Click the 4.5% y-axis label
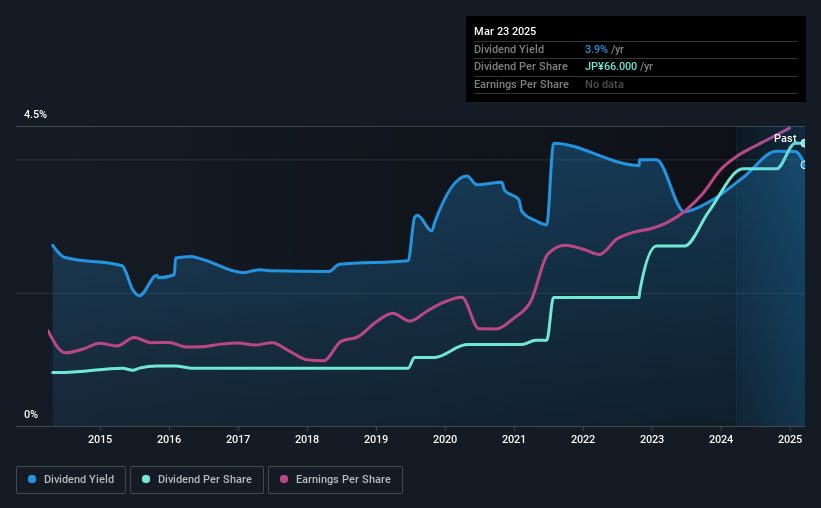Image resolution: width=821 pixels, height=508 pixels. click(36, 115)
